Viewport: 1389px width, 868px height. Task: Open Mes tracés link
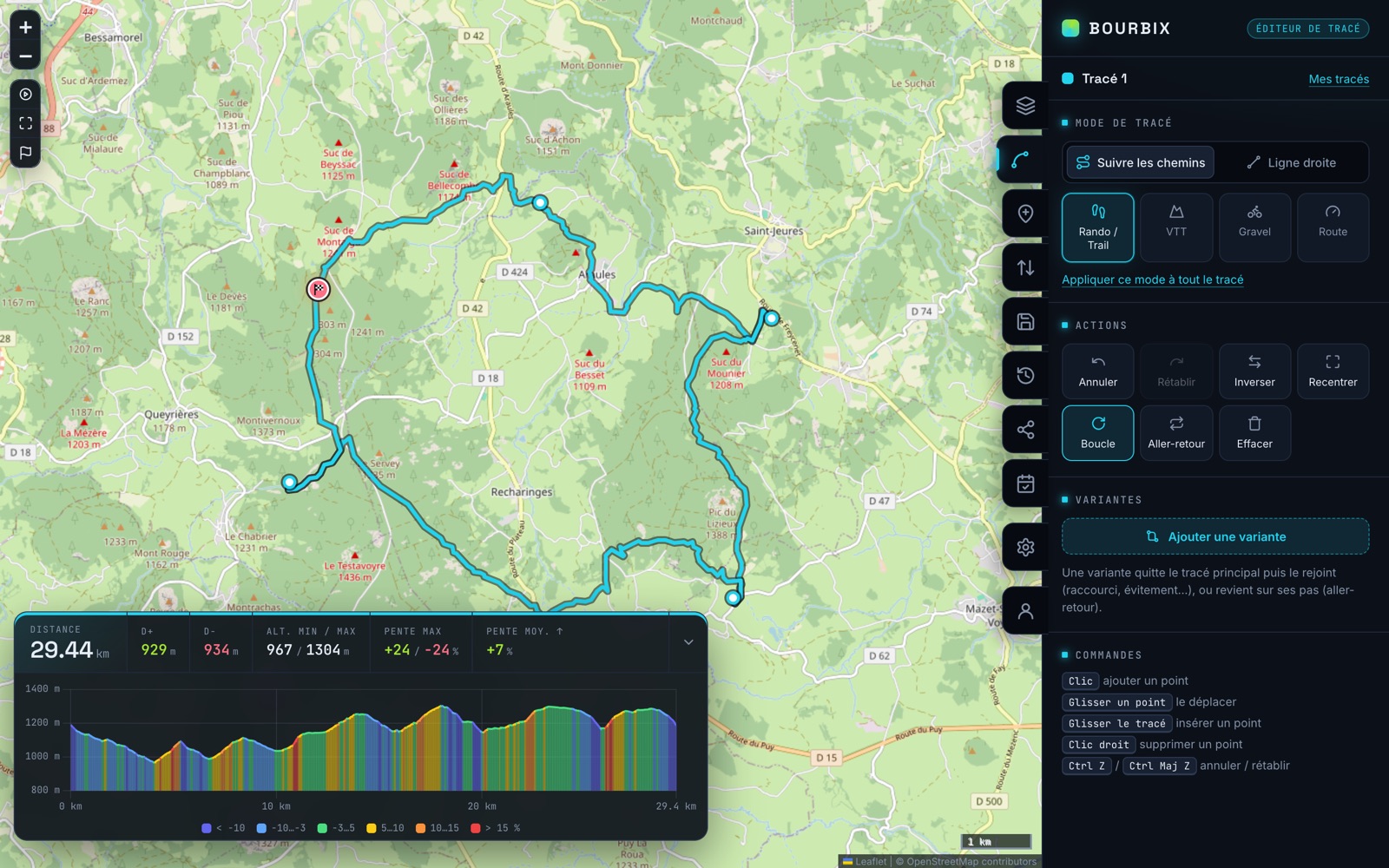coord(1339,79)
